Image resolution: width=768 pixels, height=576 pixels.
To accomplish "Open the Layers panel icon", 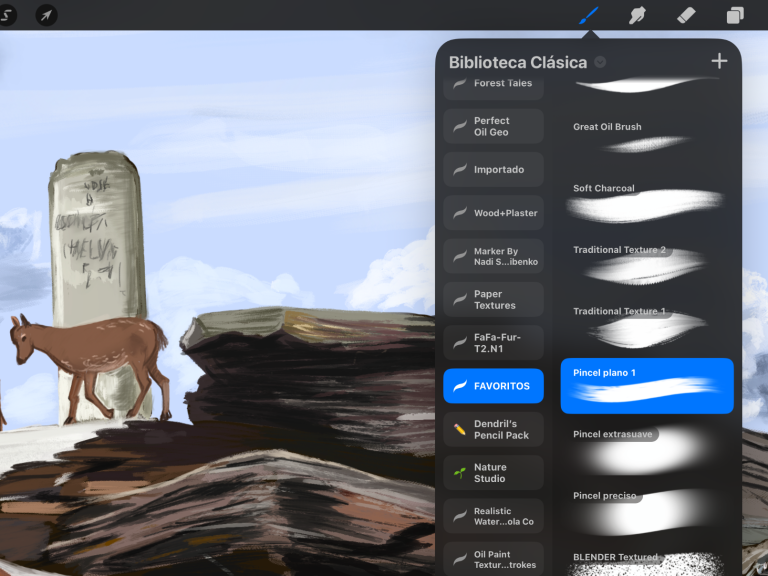I will (735, 15).
